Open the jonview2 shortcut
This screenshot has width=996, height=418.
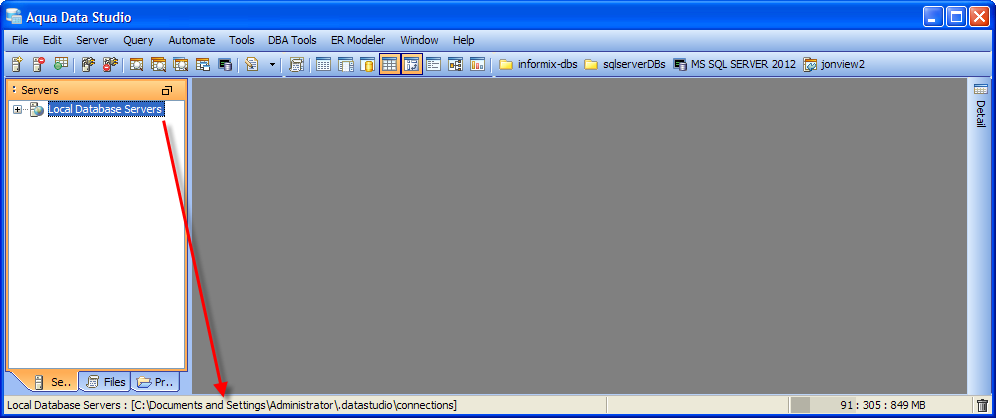pyautogui.click(x=834, y=64)
